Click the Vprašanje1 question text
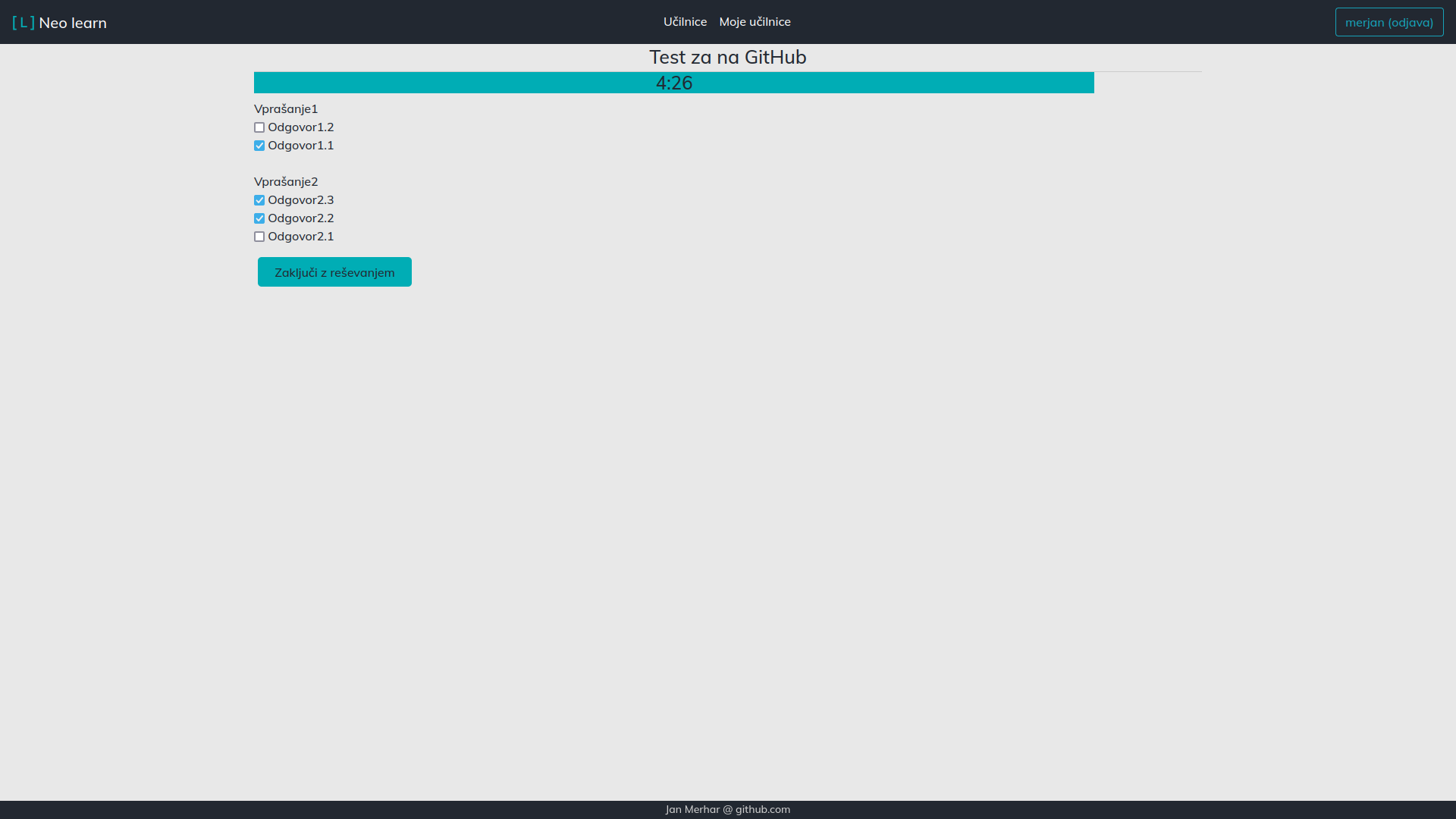This screenshot has width=1456, height=819. (x=286, y=108)
